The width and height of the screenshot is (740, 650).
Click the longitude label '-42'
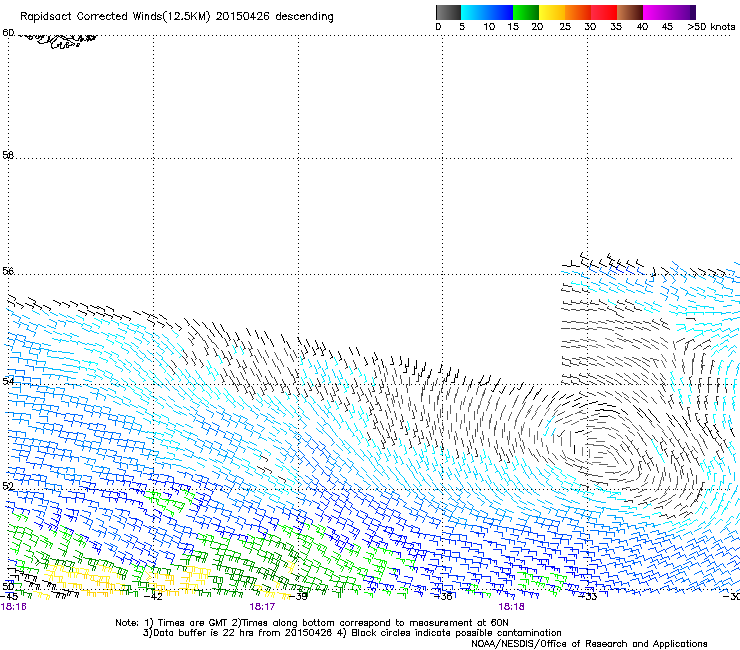pos(153,597)
